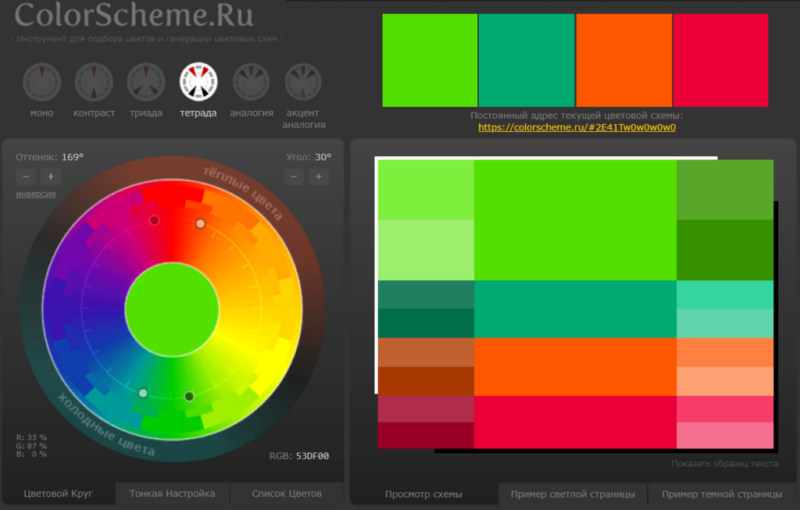This screenshot has height=510, width=800.
Task: Open the Пример светлой страницы tab
Action: 573,494
